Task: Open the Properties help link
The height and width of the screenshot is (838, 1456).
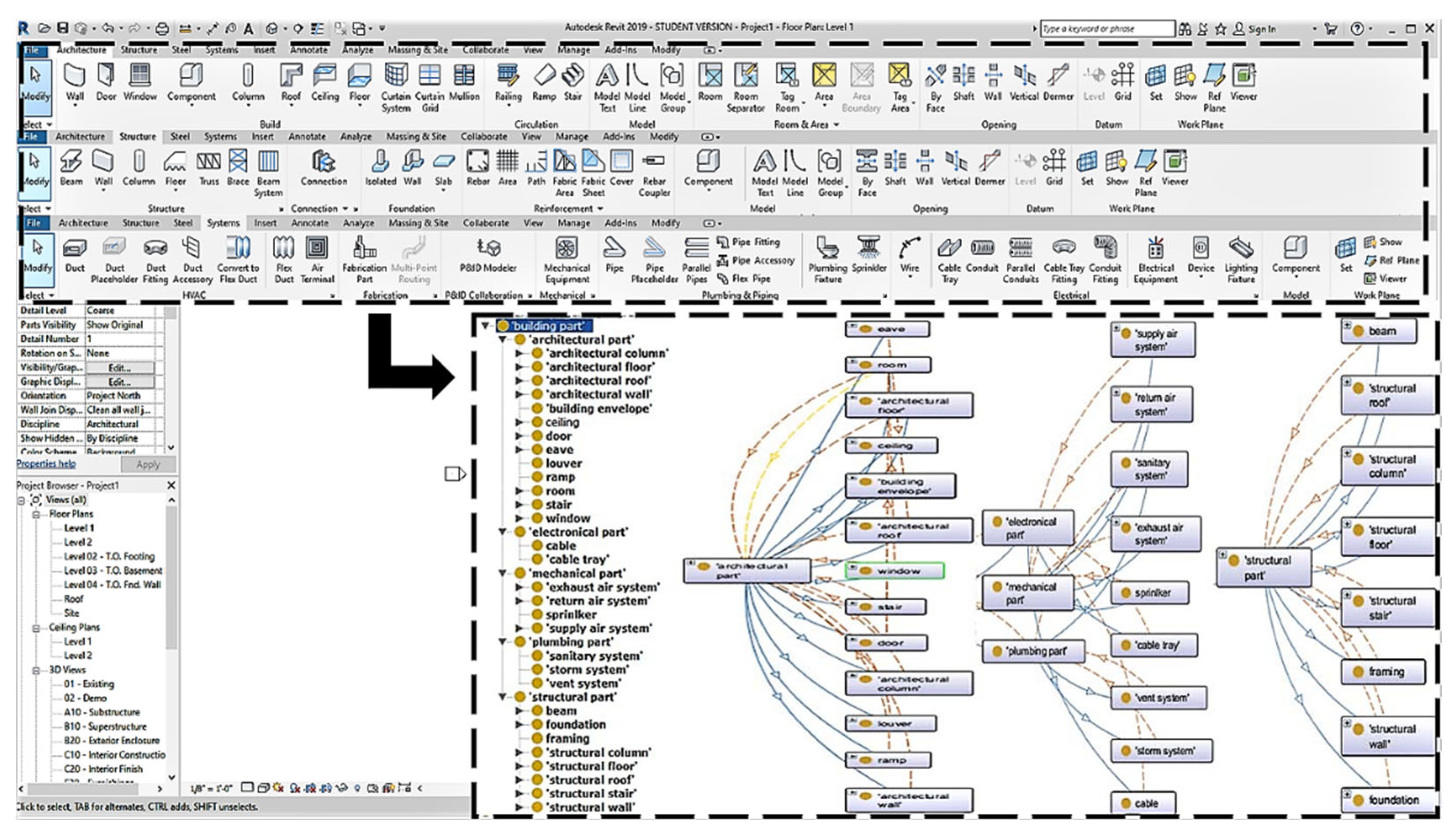Action: [46, 464]
